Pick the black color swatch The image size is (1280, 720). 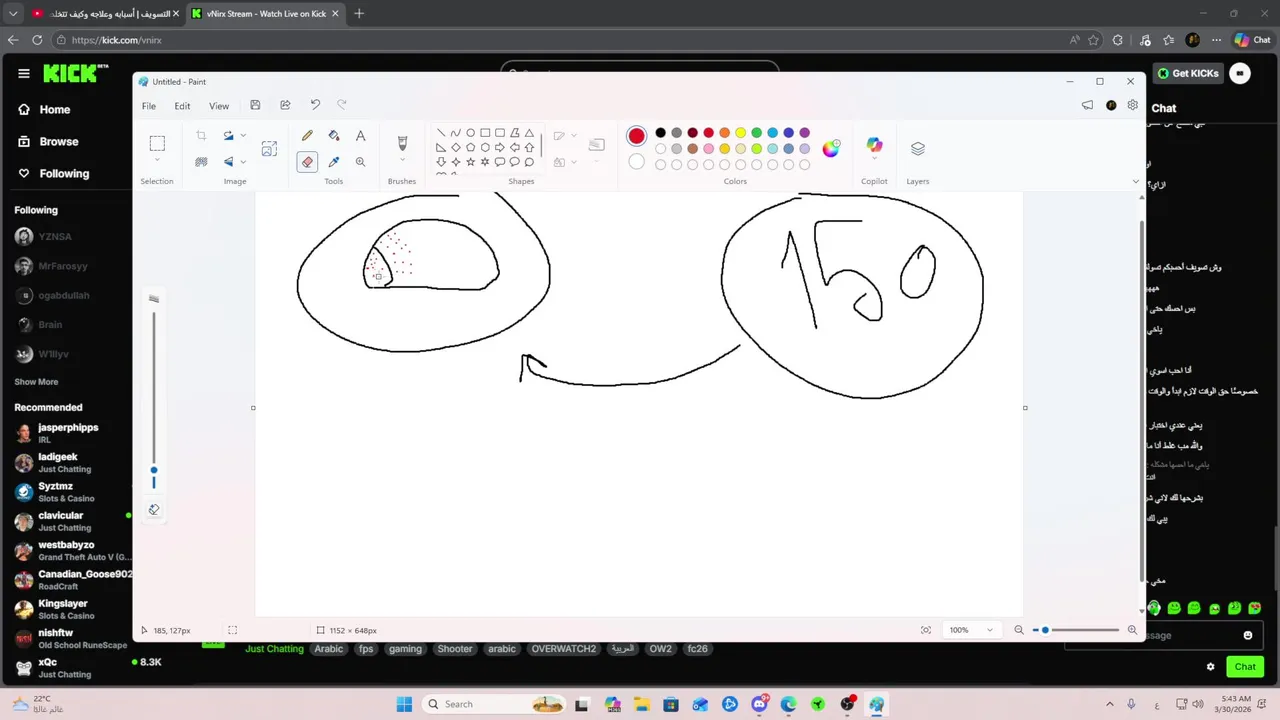[x=660, y=133]
